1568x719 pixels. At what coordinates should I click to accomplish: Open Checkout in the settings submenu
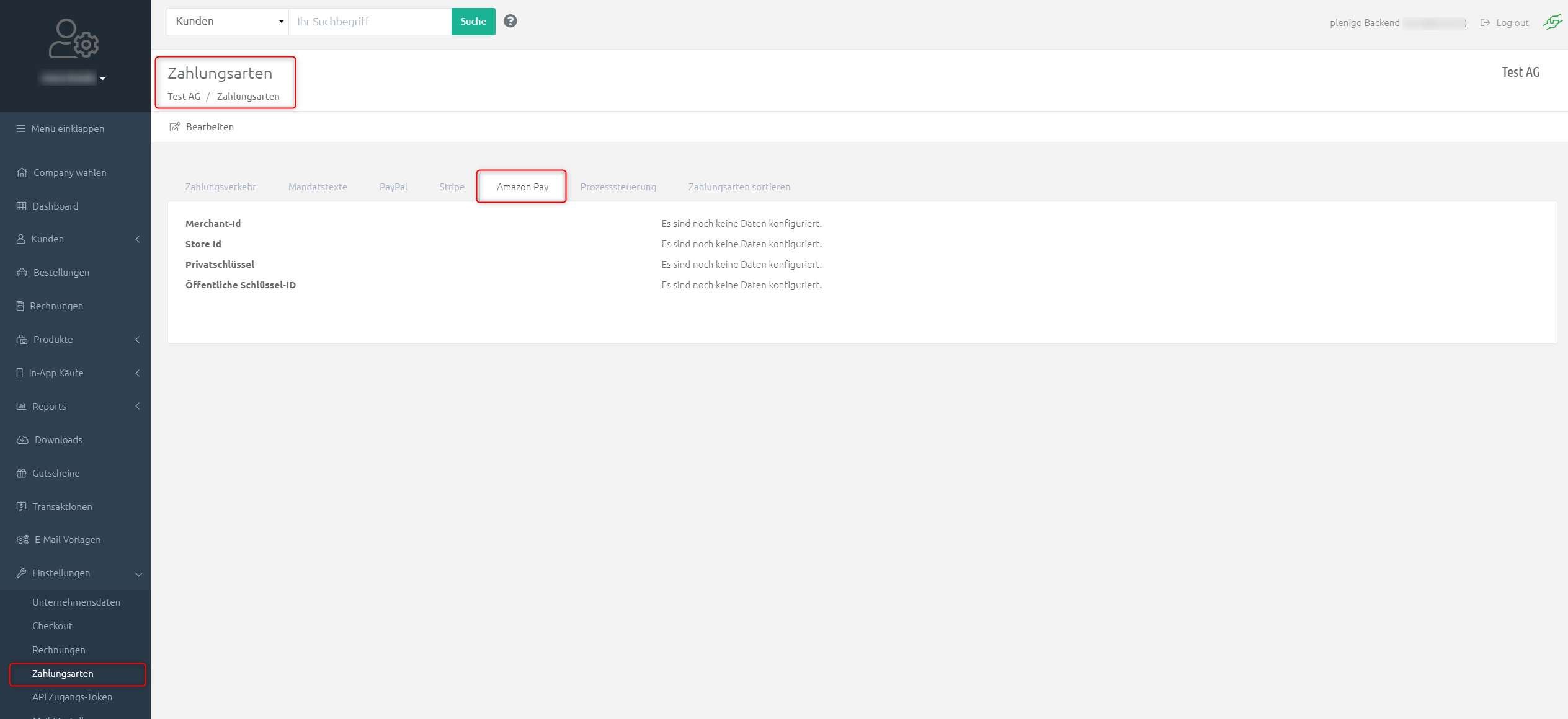click(52, 626)
